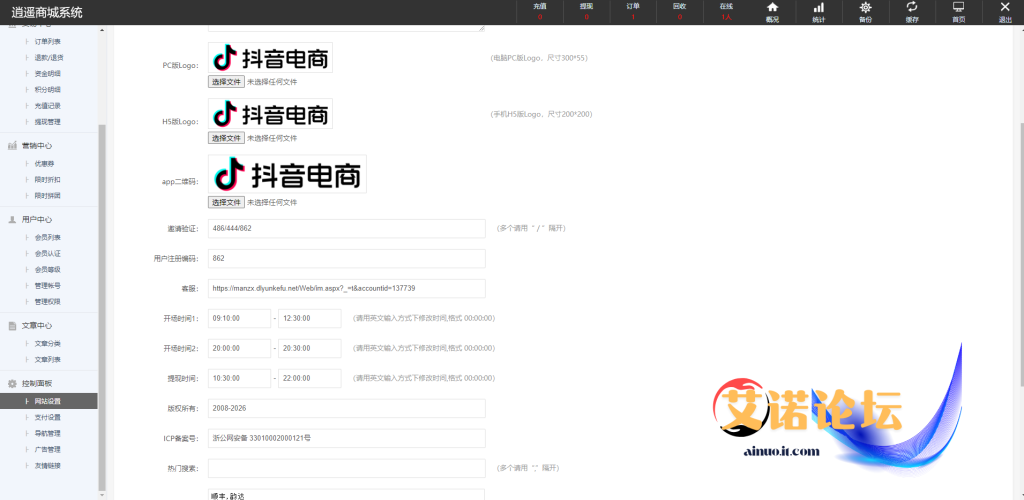Open 积分明细 in the sidebar
This screenshot has width=1024, height=500.
[x=48, y=89]
